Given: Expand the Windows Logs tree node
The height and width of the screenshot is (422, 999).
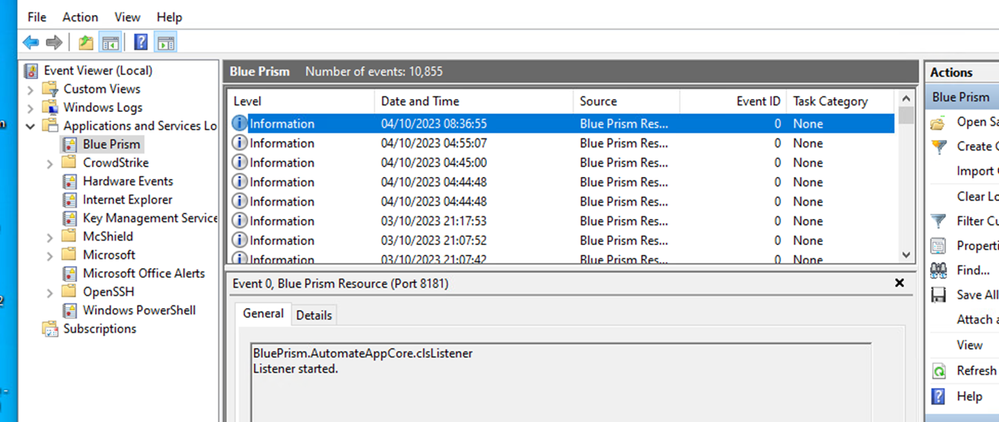Looking at the screenshot, I should pyautogui.click(x=30, y=107).
